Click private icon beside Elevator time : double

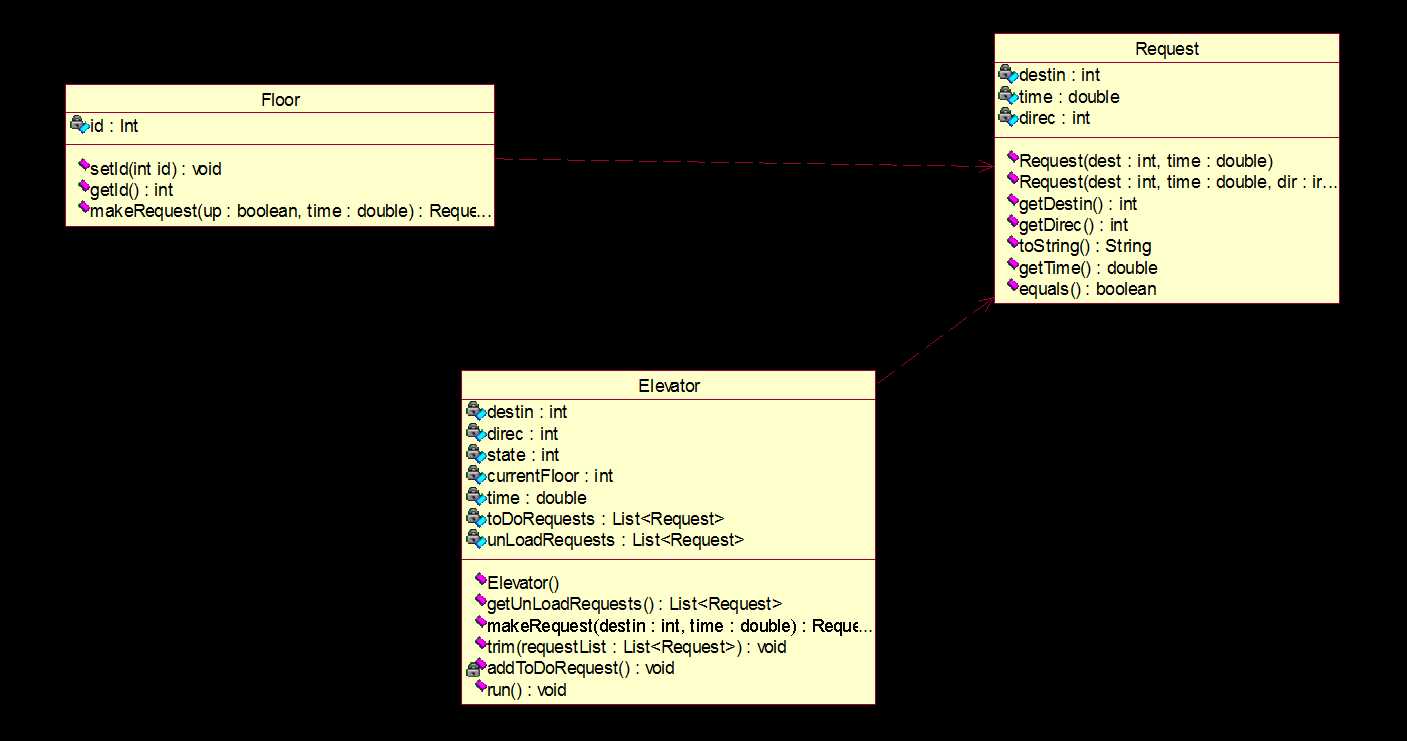475,497
